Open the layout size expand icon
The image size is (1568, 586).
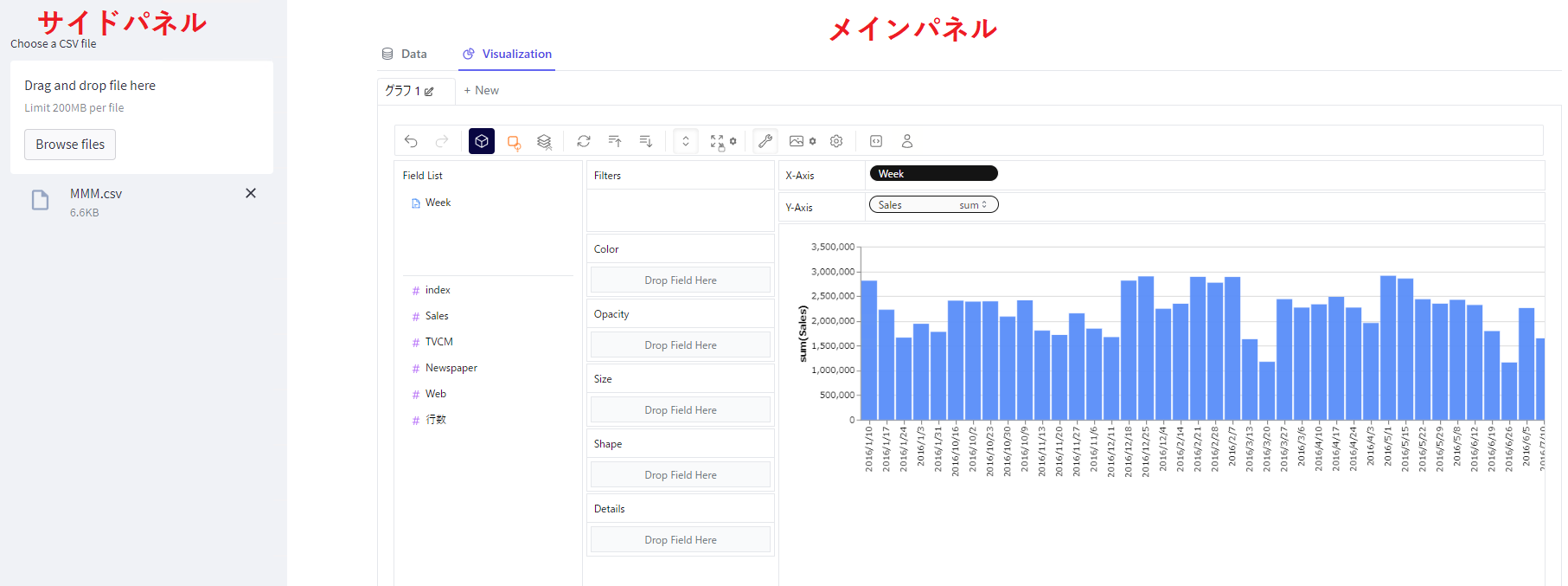pos(718,141)
